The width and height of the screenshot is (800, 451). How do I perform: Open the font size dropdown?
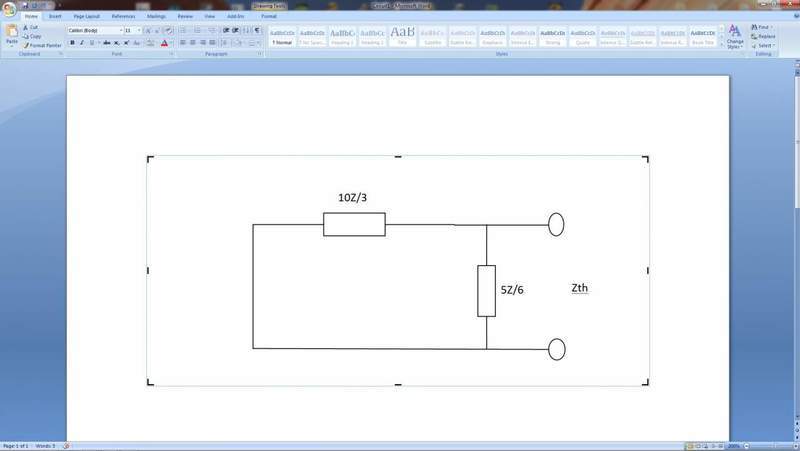coord(140,31)
